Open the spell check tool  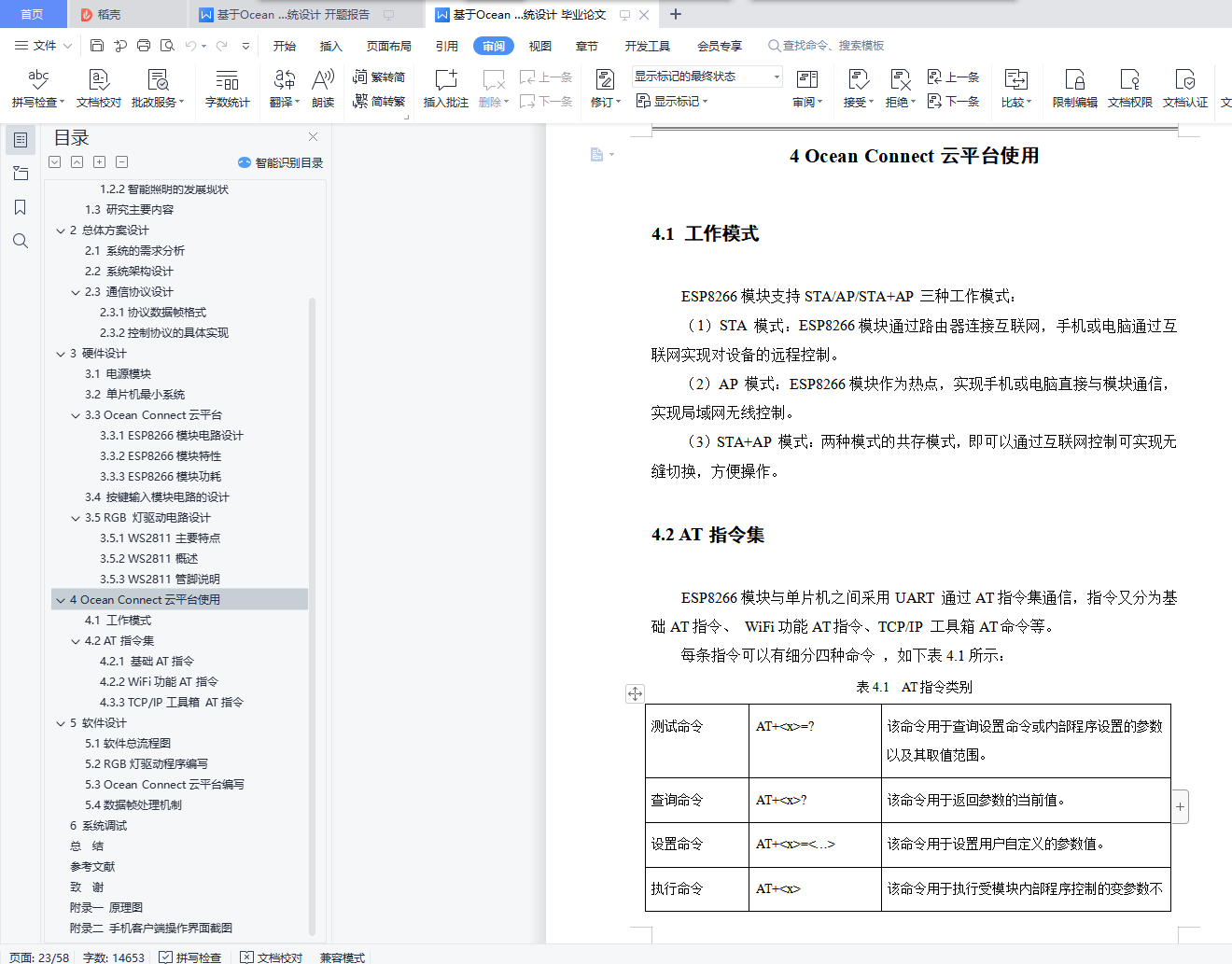coord(37,89)
